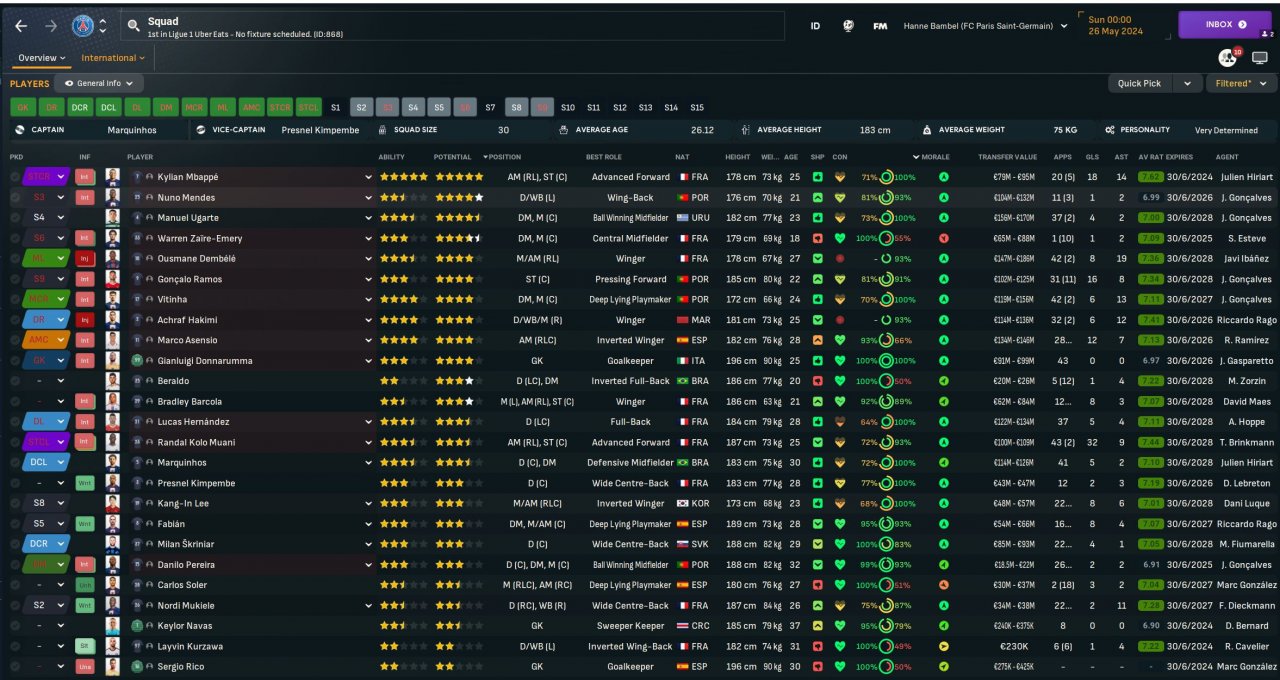
Task: Click the search magnifier icon
Action: (133, 26)
